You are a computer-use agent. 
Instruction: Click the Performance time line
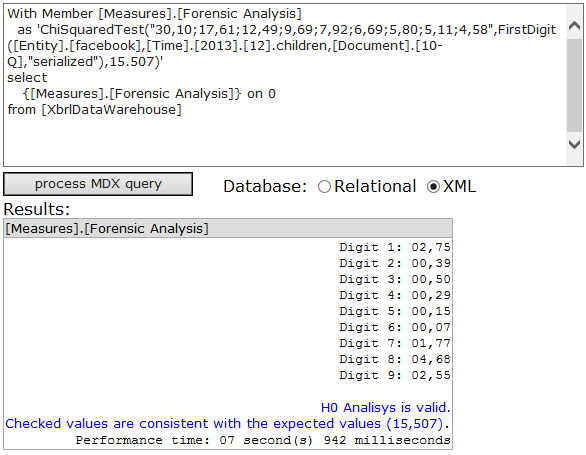tap(263, 440)
